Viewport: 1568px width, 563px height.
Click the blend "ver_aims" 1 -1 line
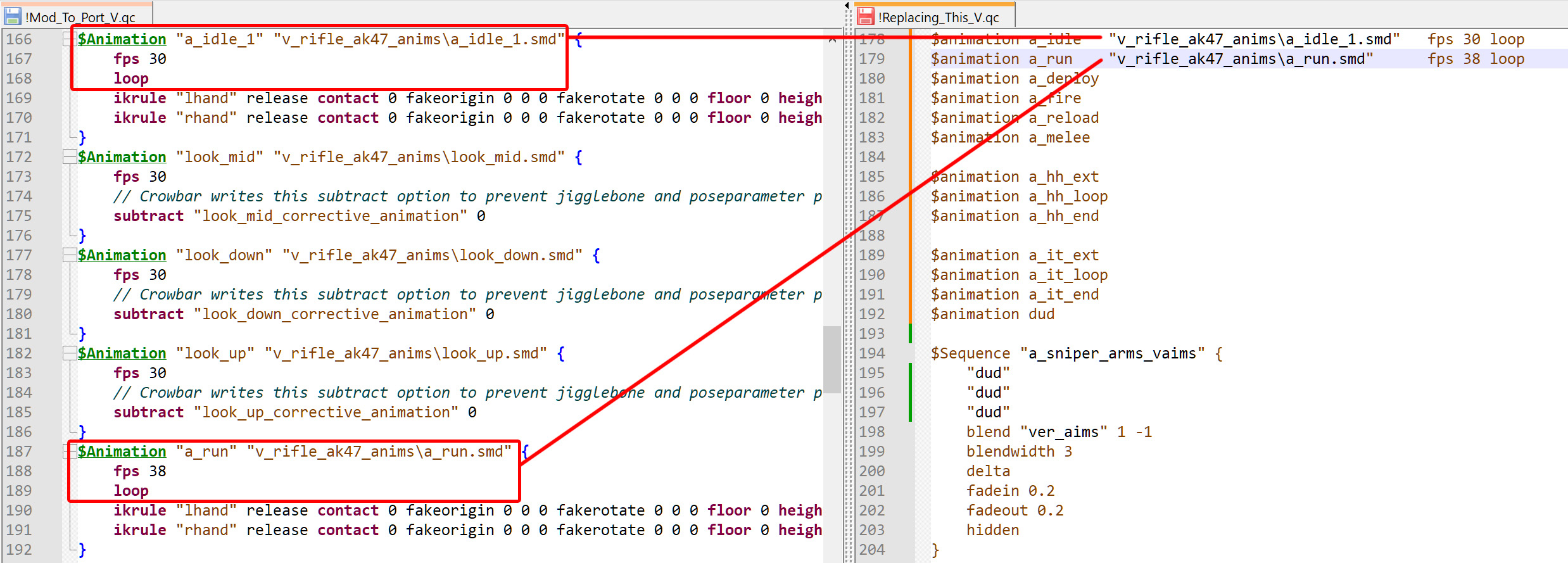click(1059, 432)
